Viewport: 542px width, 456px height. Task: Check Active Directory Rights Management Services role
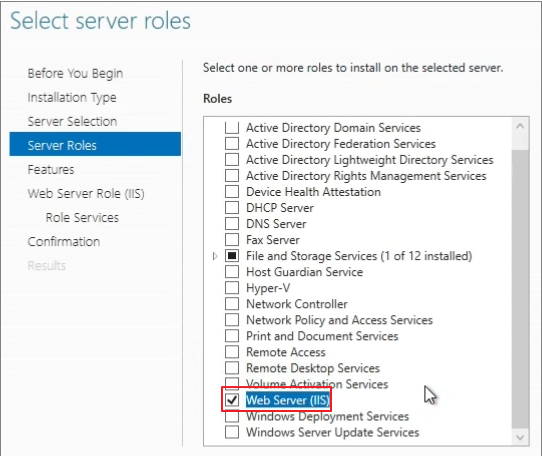pos(232,176)
